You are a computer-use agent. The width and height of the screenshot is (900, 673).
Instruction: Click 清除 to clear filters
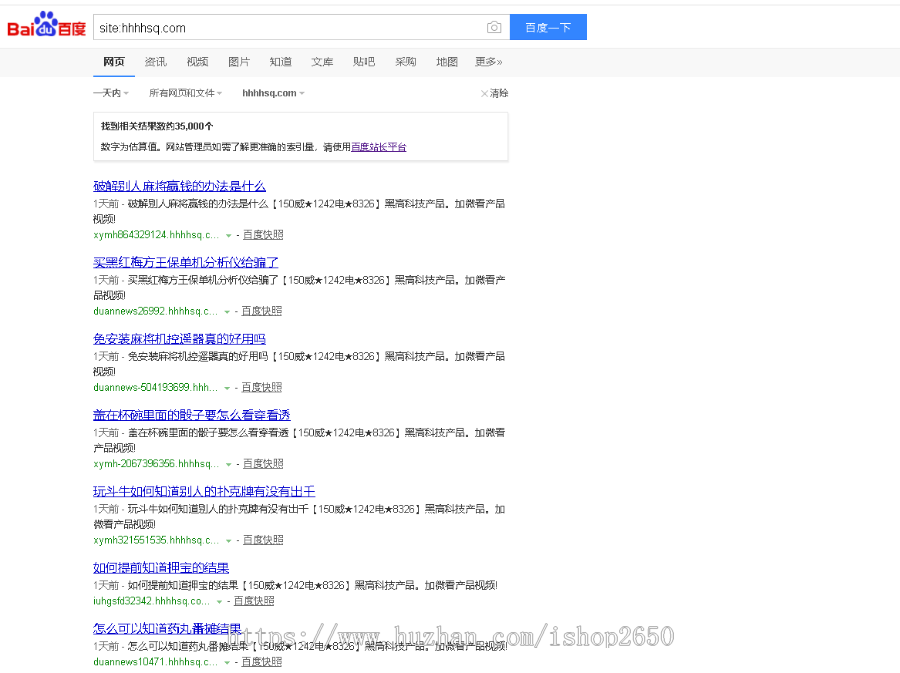[x=494, y=93]
